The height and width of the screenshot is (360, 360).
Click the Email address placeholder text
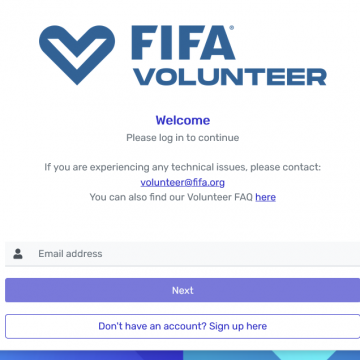[70, 254]
